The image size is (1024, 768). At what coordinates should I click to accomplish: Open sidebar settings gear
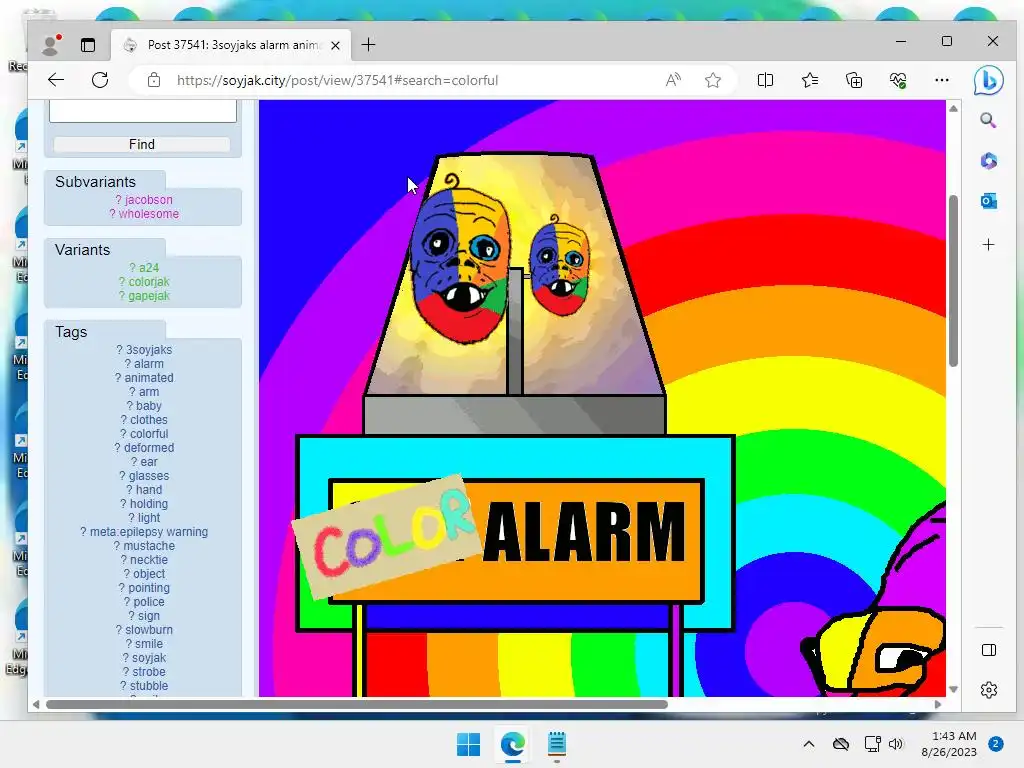(989, 690)
